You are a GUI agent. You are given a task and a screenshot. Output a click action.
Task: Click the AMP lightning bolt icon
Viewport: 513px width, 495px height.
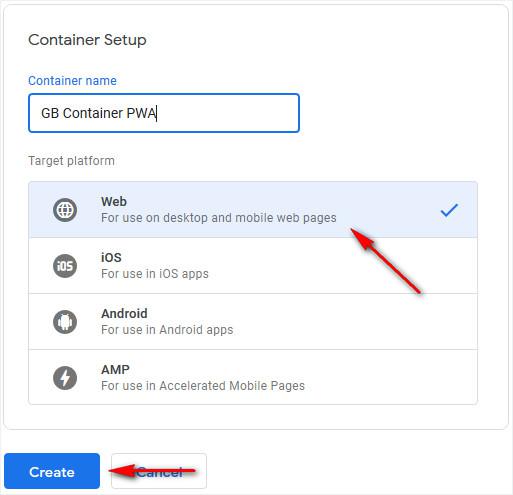pos(65,378)
